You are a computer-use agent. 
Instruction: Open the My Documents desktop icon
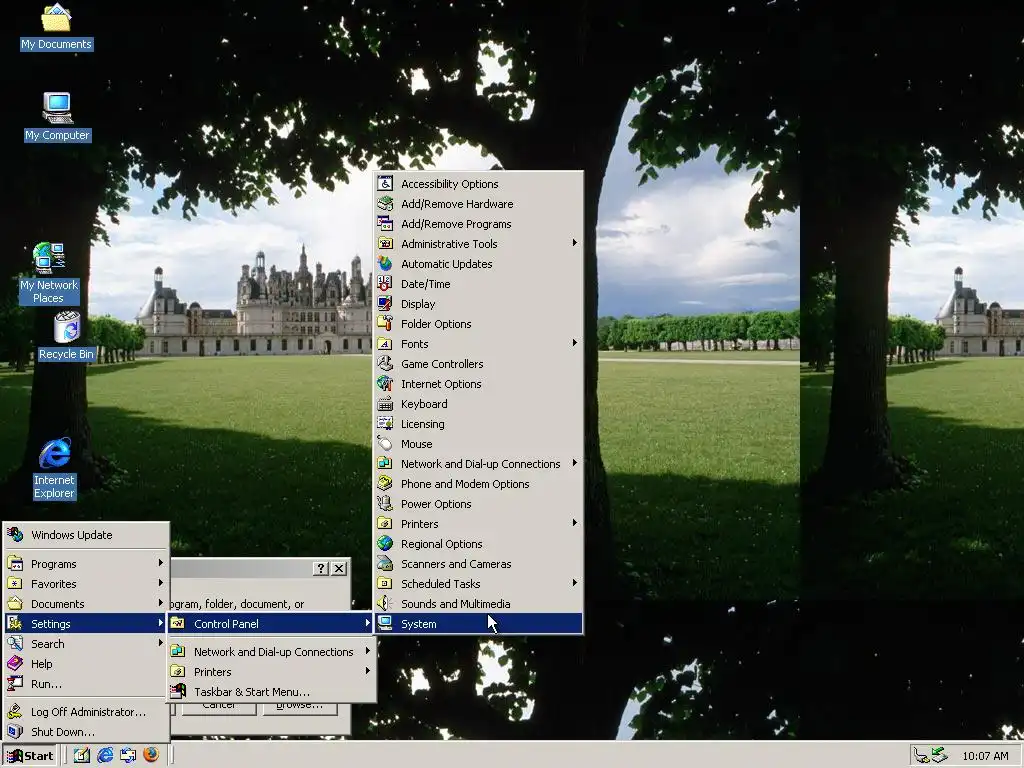click(x=56, y=27)
